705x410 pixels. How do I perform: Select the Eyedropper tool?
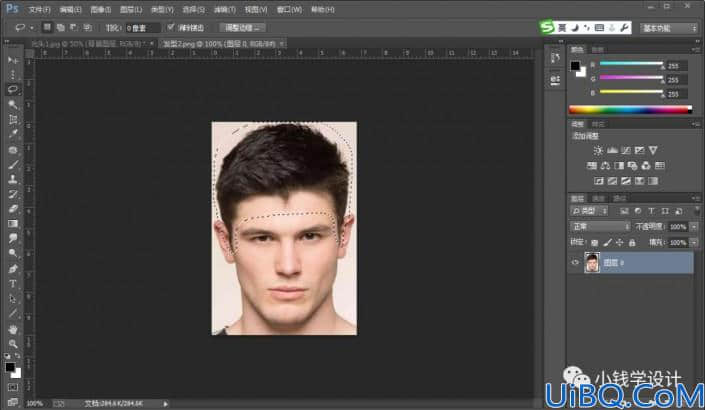pos(13,134)
